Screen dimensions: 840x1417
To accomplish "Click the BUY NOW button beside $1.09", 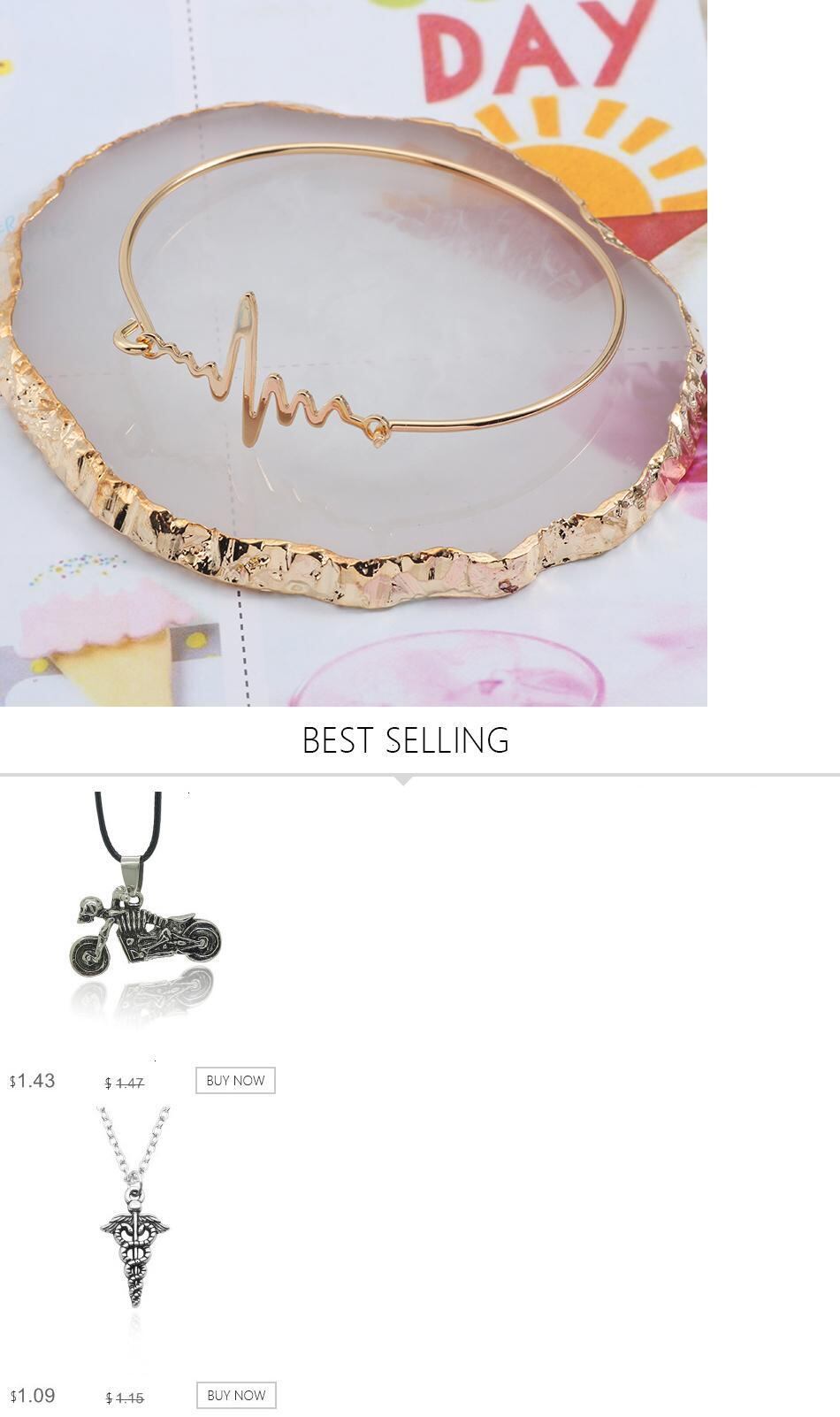I will tap(236, 1395).
